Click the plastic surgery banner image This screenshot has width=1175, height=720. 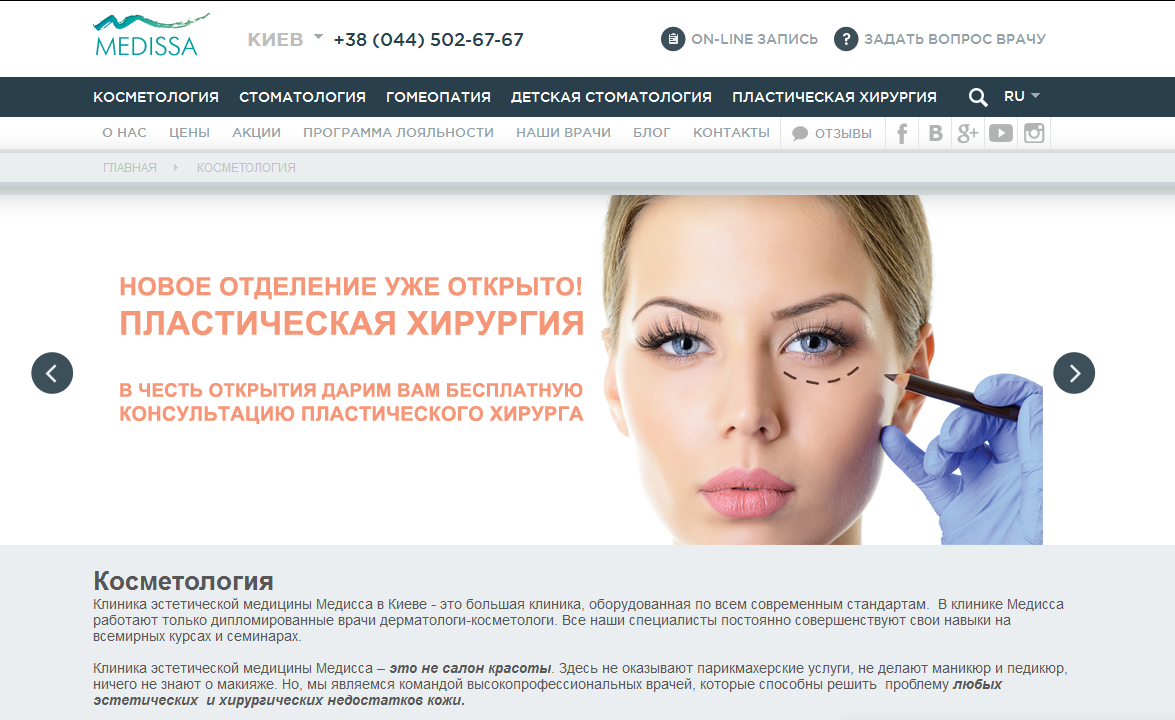click(822, 370)
